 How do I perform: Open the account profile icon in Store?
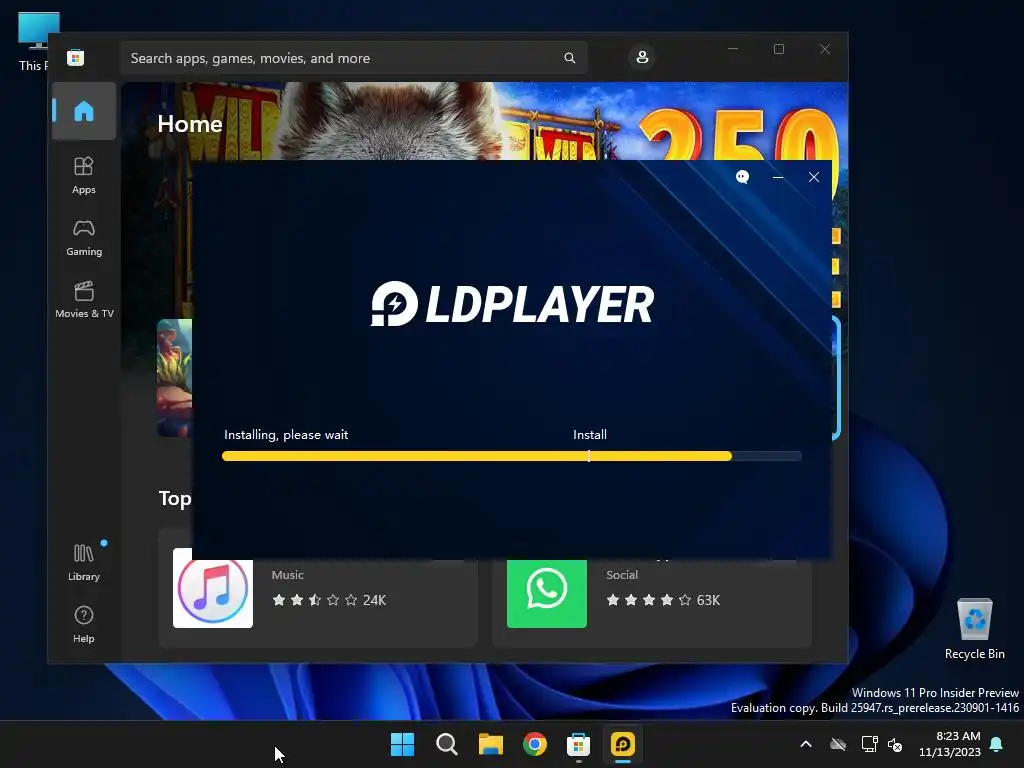(x=642, y=57)
